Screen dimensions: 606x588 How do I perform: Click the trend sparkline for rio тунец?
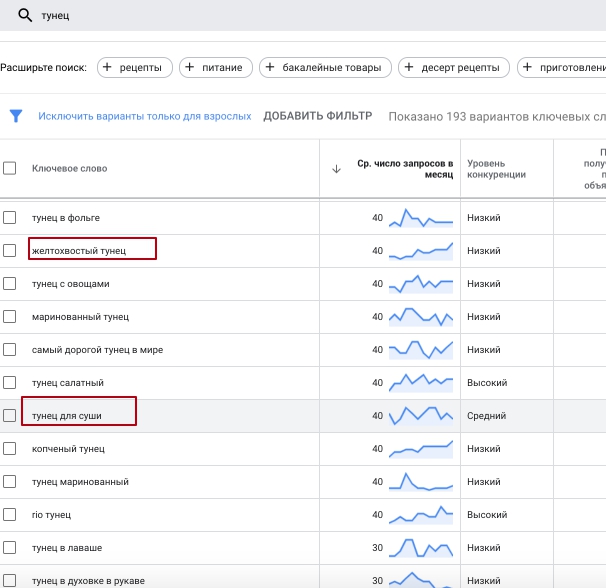click(x=421, y=515)
